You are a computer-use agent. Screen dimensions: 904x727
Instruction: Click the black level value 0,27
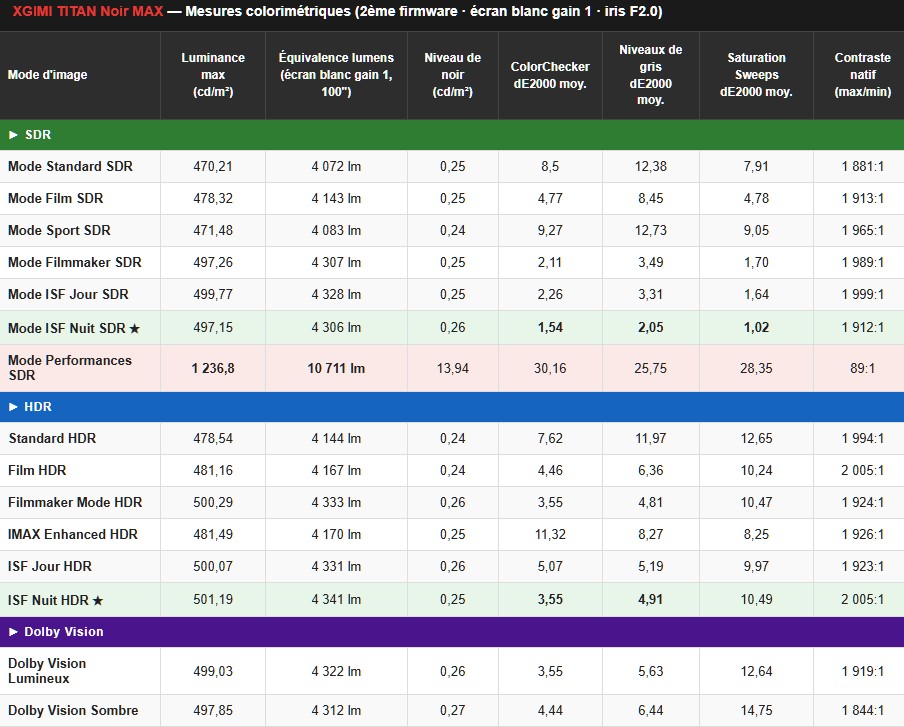coord(453,711)
